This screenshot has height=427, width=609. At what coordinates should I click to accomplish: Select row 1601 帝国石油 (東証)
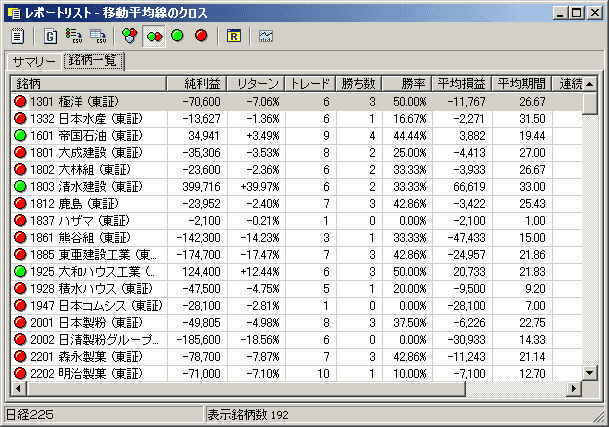297,136
